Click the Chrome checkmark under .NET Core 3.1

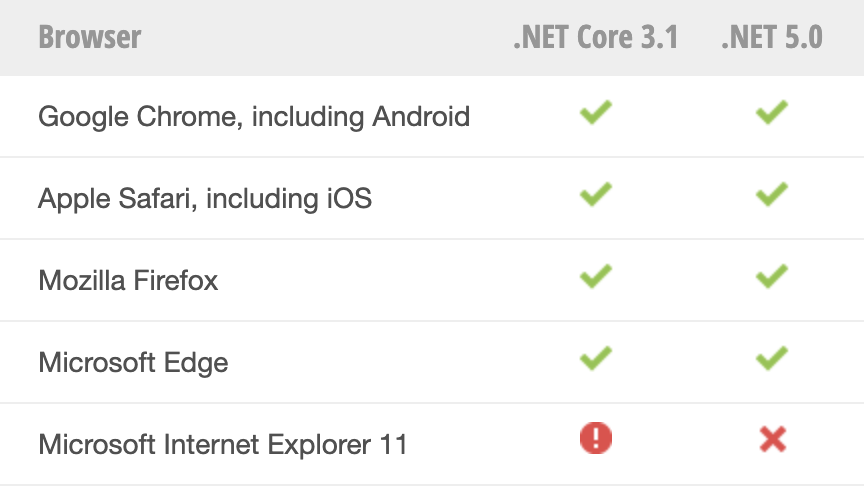point(596,112)
